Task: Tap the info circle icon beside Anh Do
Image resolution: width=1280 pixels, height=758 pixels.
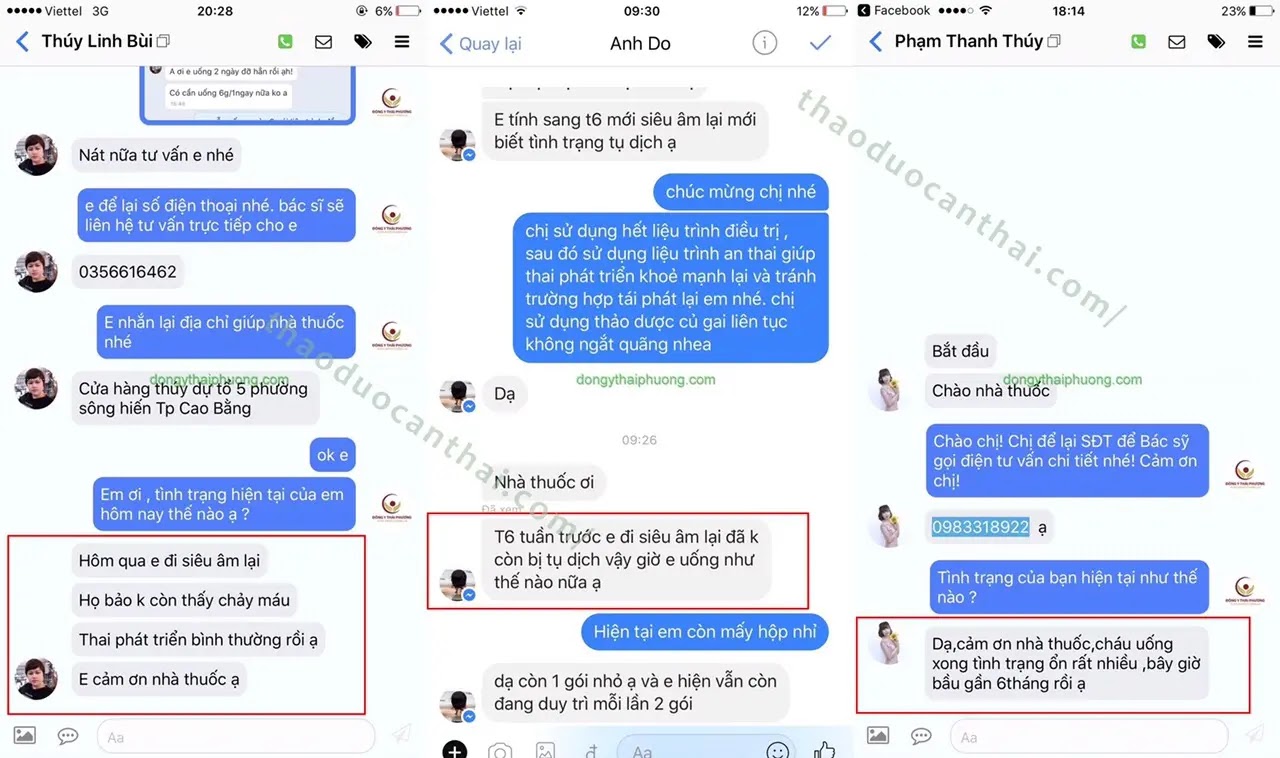Action: coord(764,43)
